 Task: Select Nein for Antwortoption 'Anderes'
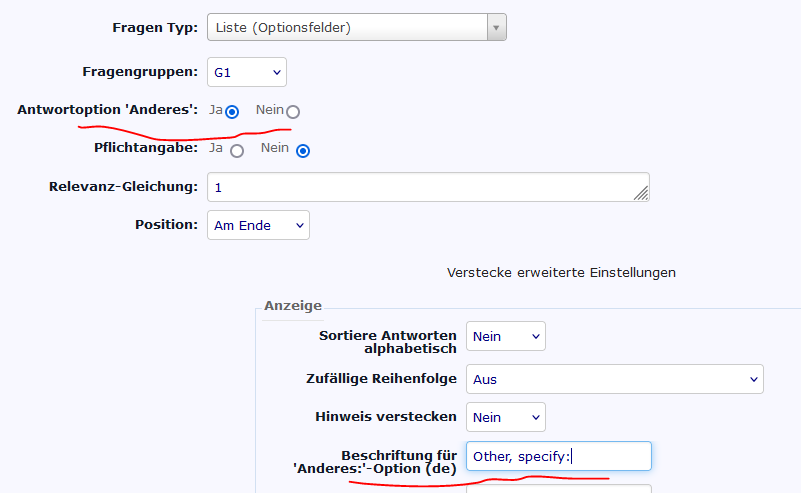coord(292,111)
